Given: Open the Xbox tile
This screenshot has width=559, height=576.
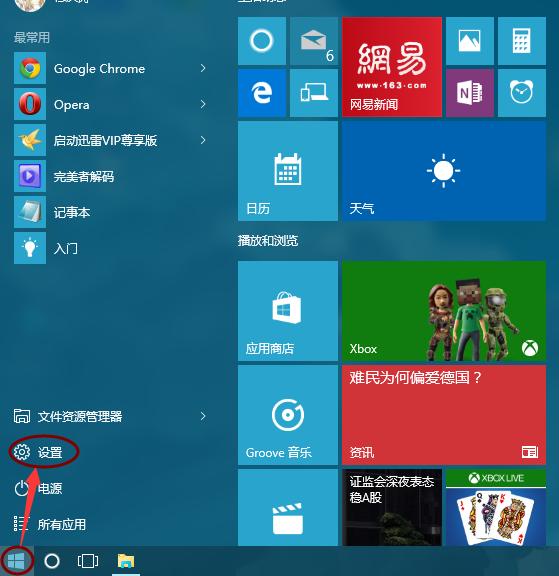Looking at the screenshot, I should point(444,311).
